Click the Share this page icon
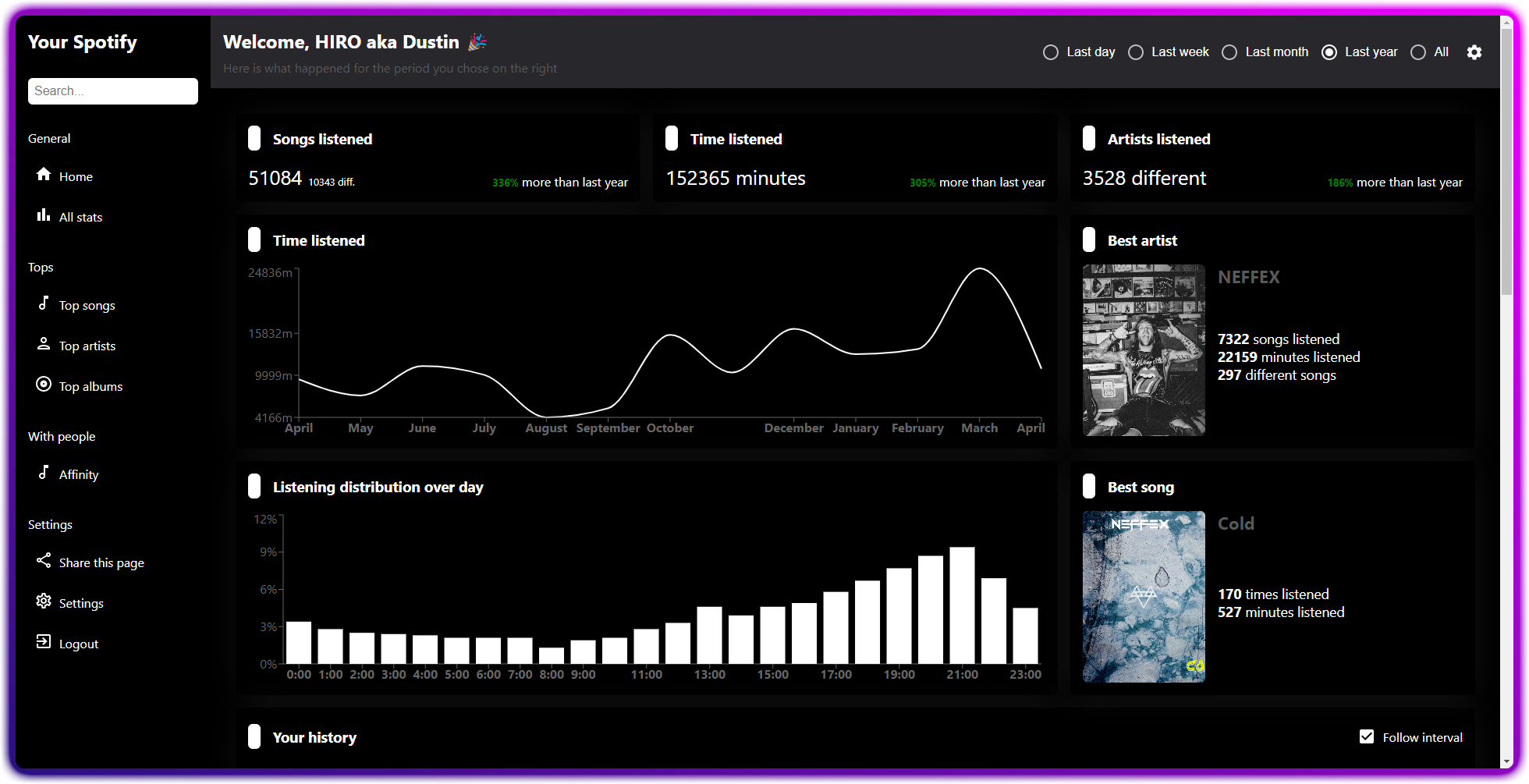1529x784 pixels. 44,560
